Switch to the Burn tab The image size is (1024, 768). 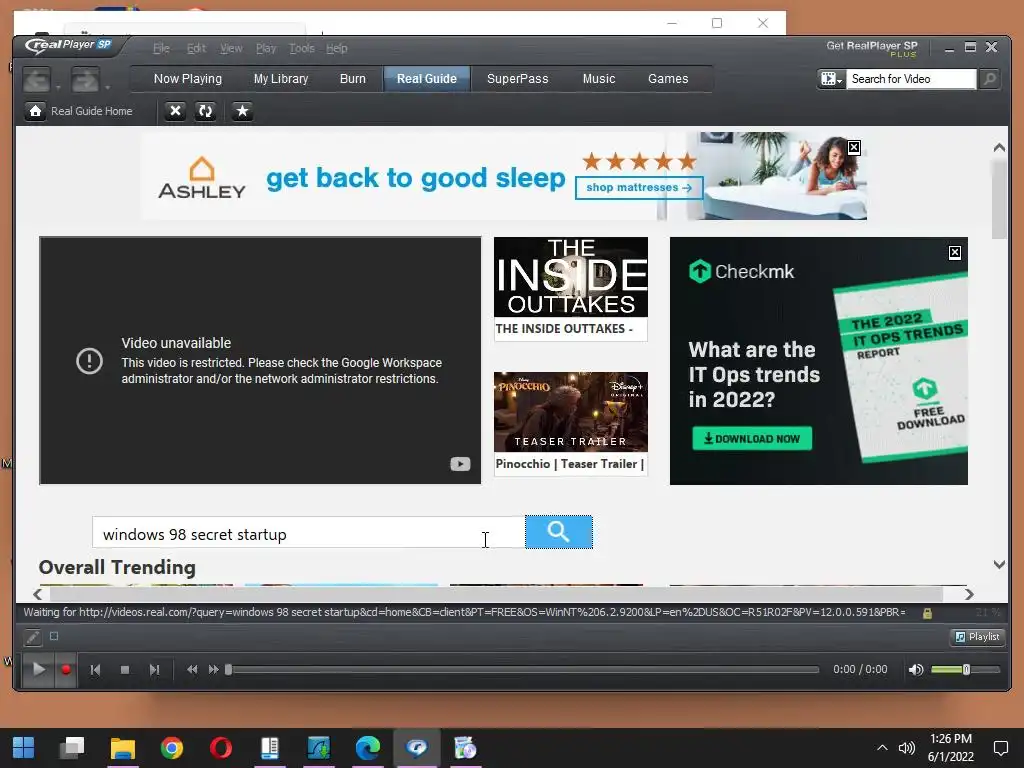pyautogui.click(x=353, y=78)
